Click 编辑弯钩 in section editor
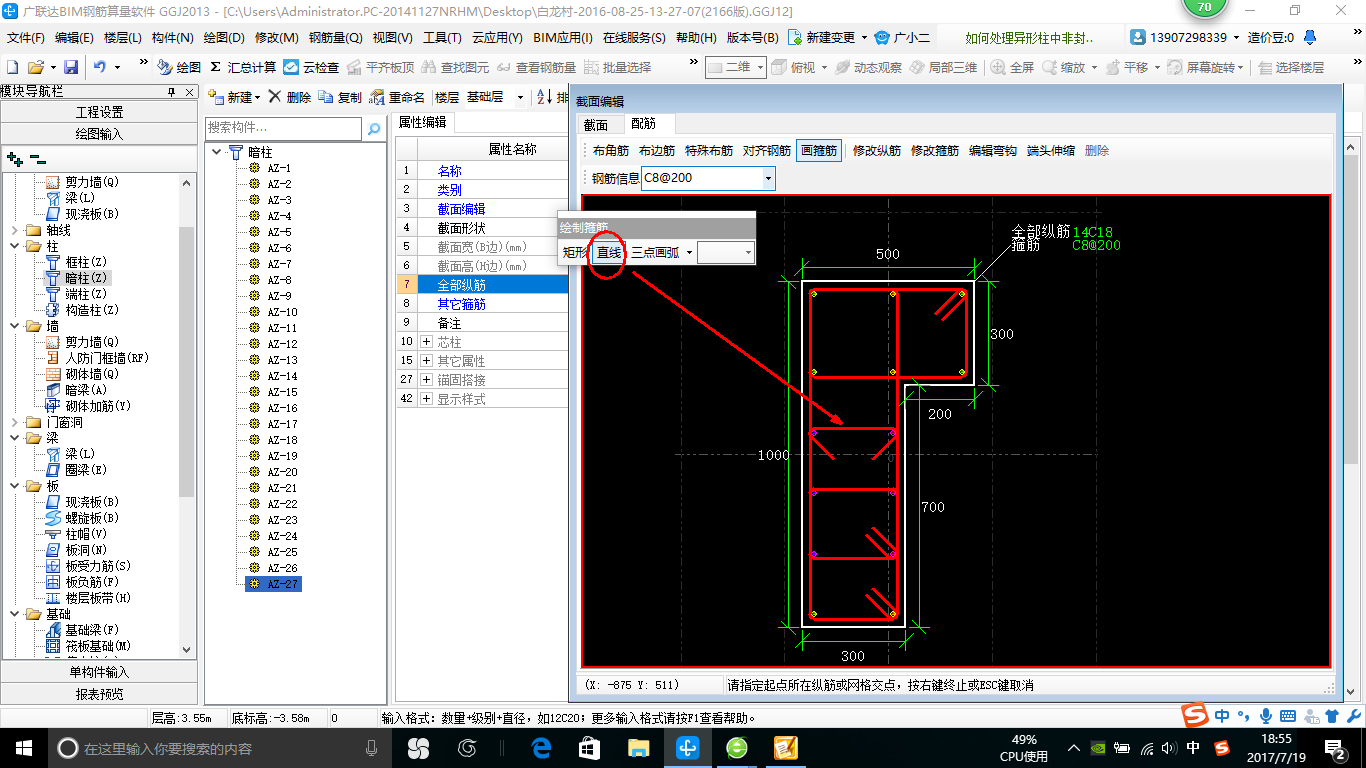Image resolution: width=1366 pixels, height=768 pixels. (x=993, y=151)
